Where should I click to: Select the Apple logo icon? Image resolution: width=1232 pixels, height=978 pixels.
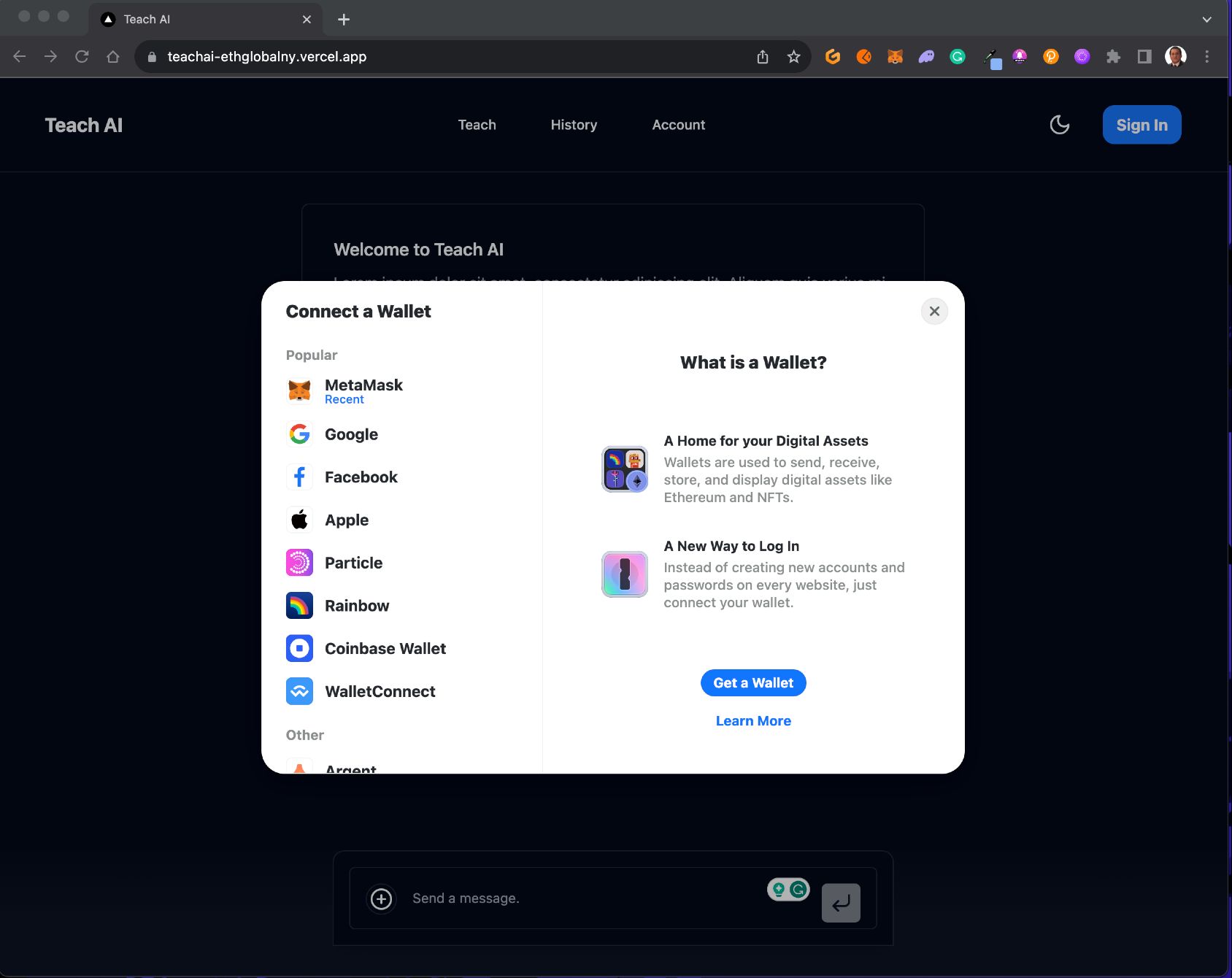(x=299, y=520)
